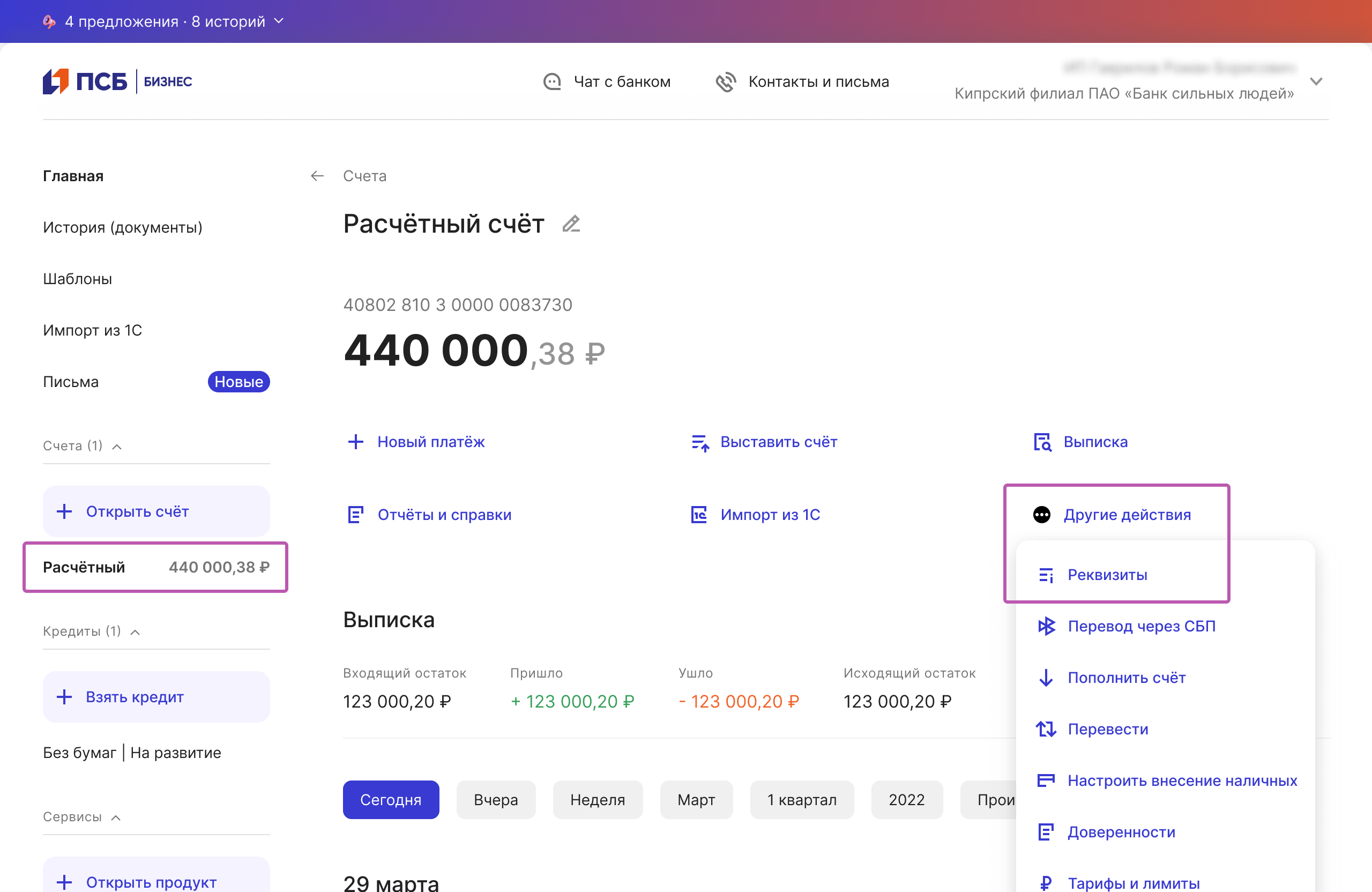Choose Пополнить счёт in the dropdown menu
Image resolution: width=1372 pixels, height=892 pixels.
point(1126,678)
